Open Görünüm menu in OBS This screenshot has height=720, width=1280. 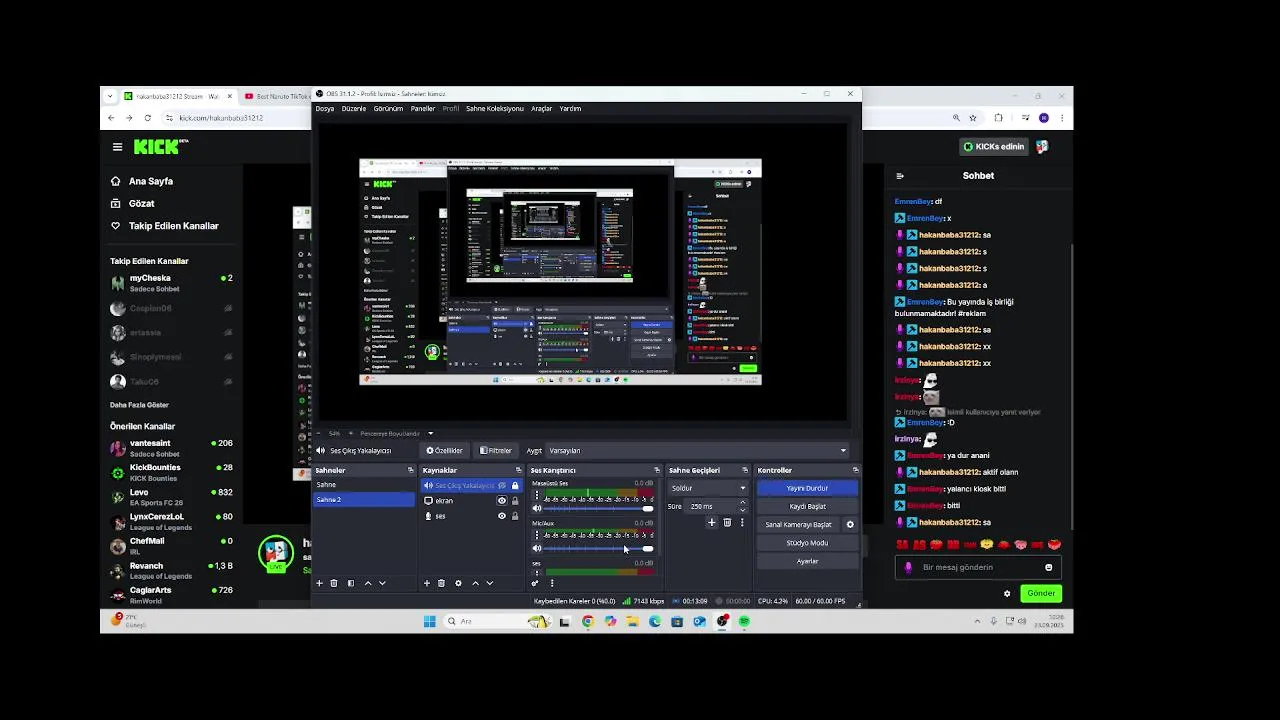[x=388, y=108]
